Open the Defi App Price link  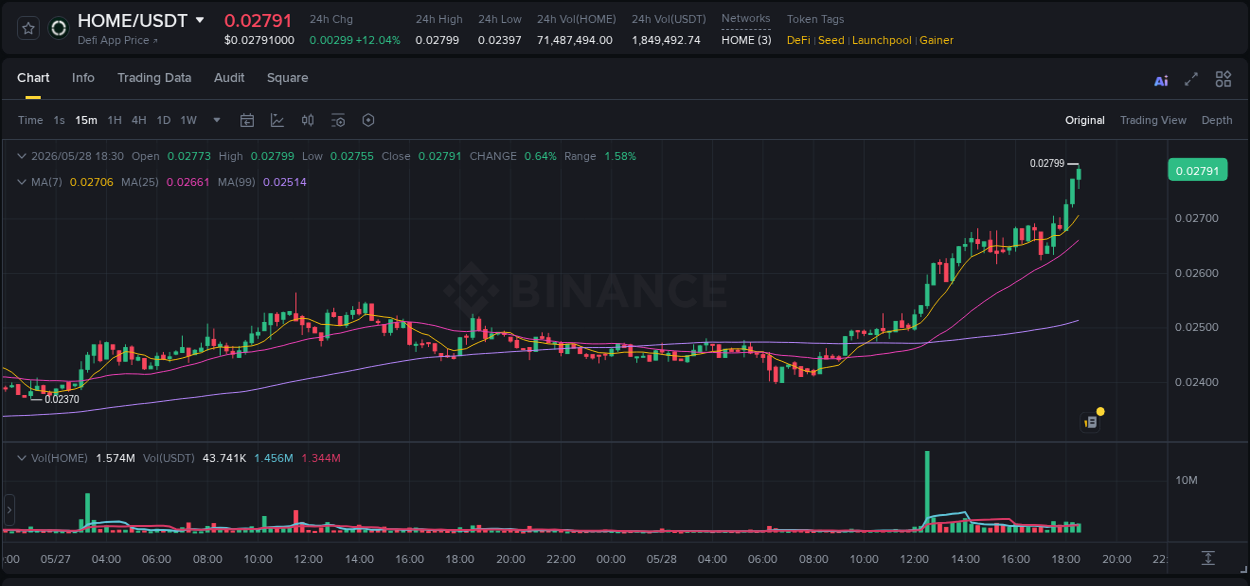tap(117, 40)
